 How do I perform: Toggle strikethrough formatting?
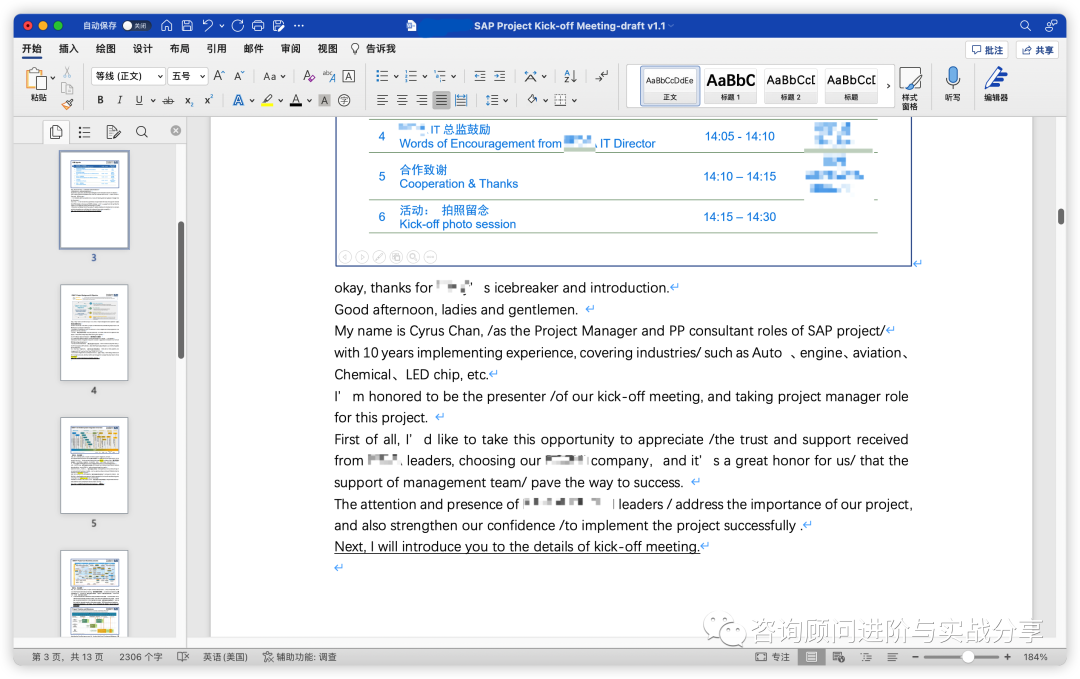(168, 101)
